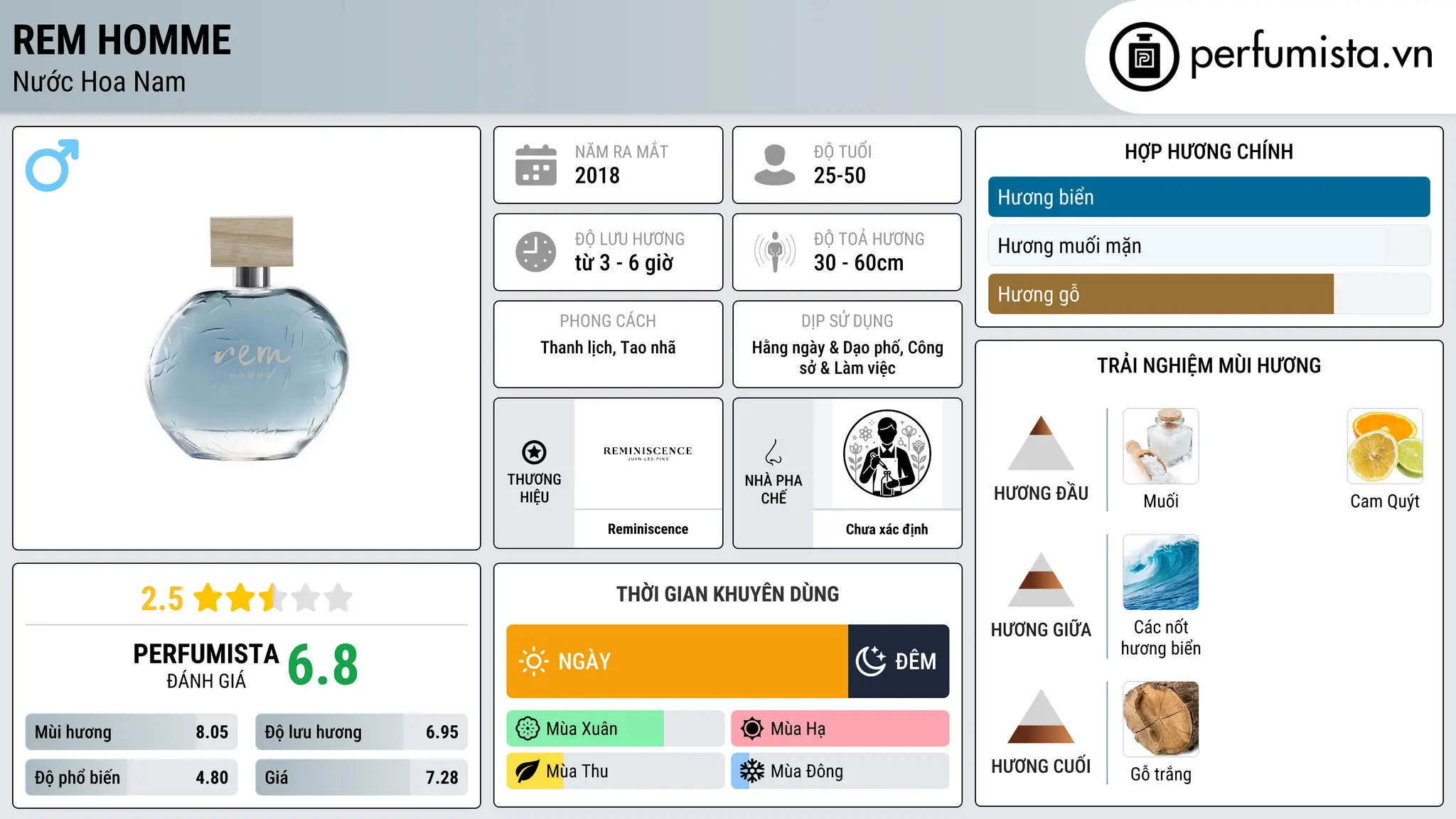Screen dimensions: 1456x819
Task: Click the longevity value từ 3 - 6 giờ
Action: pyautogui.click(x=623, y=263)
